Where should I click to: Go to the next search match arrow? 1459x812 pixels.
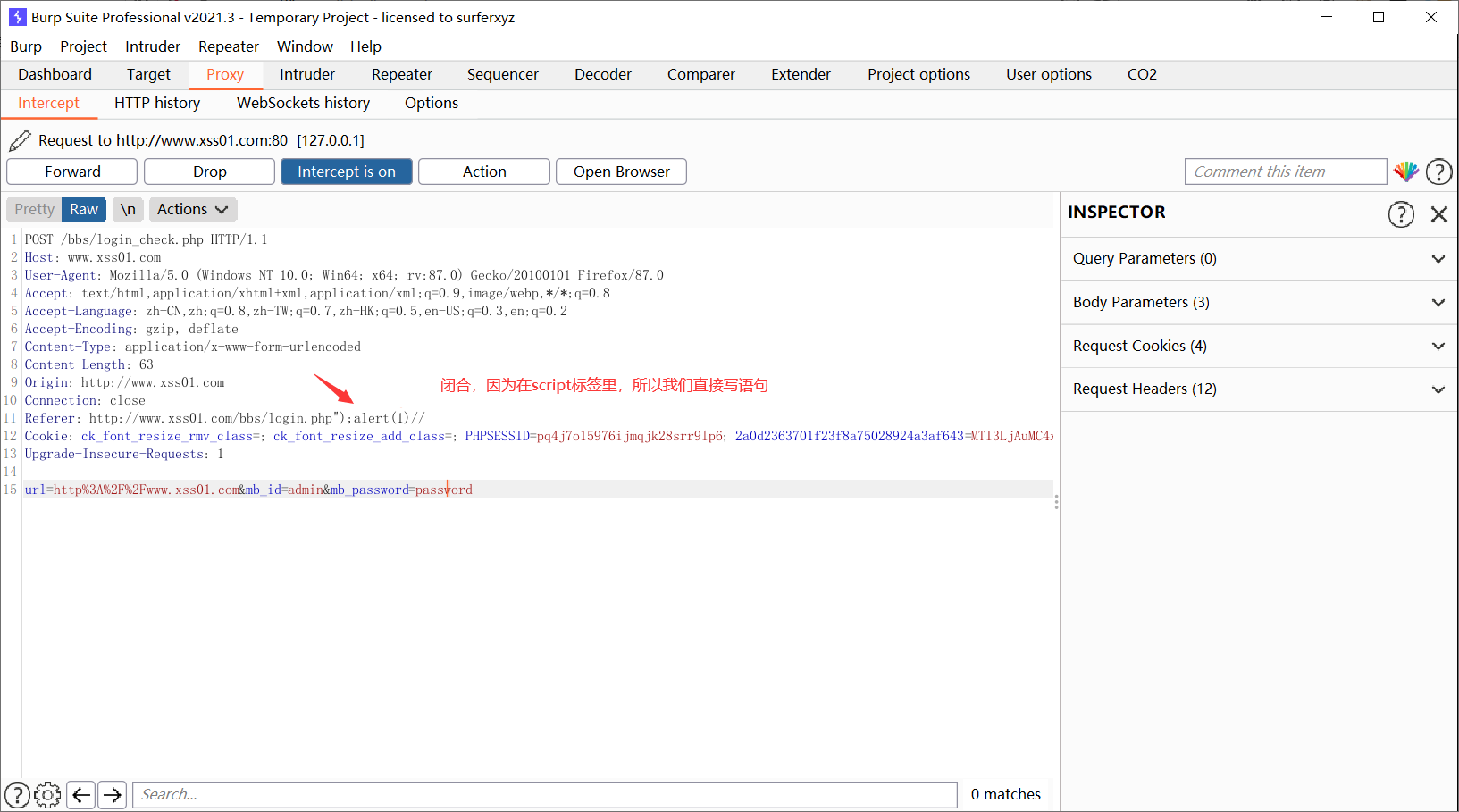(x=112, y=795)
